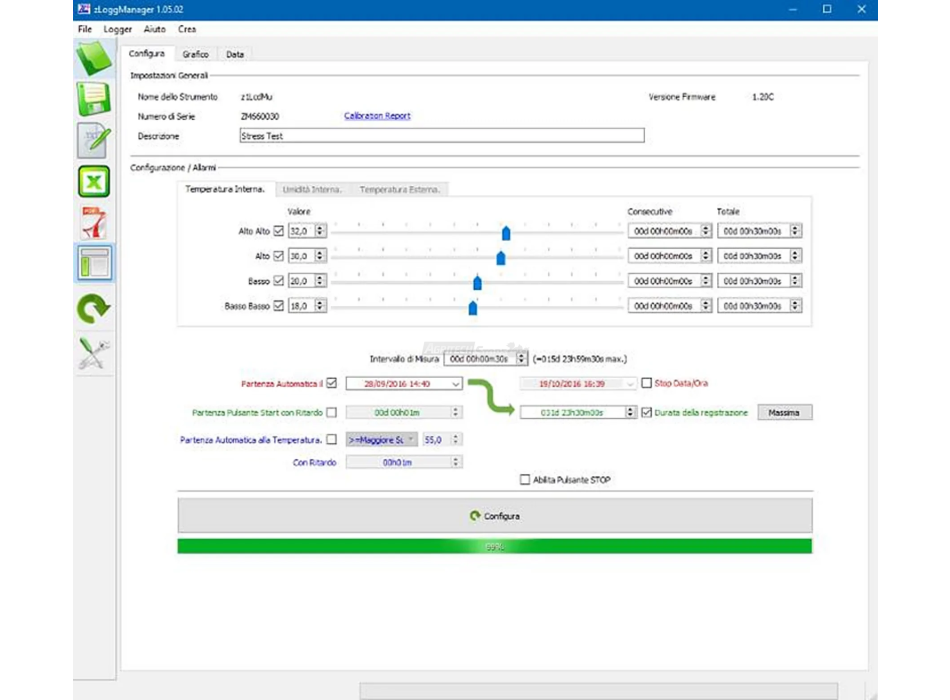Toggle the Abilita Pulsante STOP checkbox
The height and width of the screenshot is (700, 950).
pyautogui.click(x=525, y=480)
